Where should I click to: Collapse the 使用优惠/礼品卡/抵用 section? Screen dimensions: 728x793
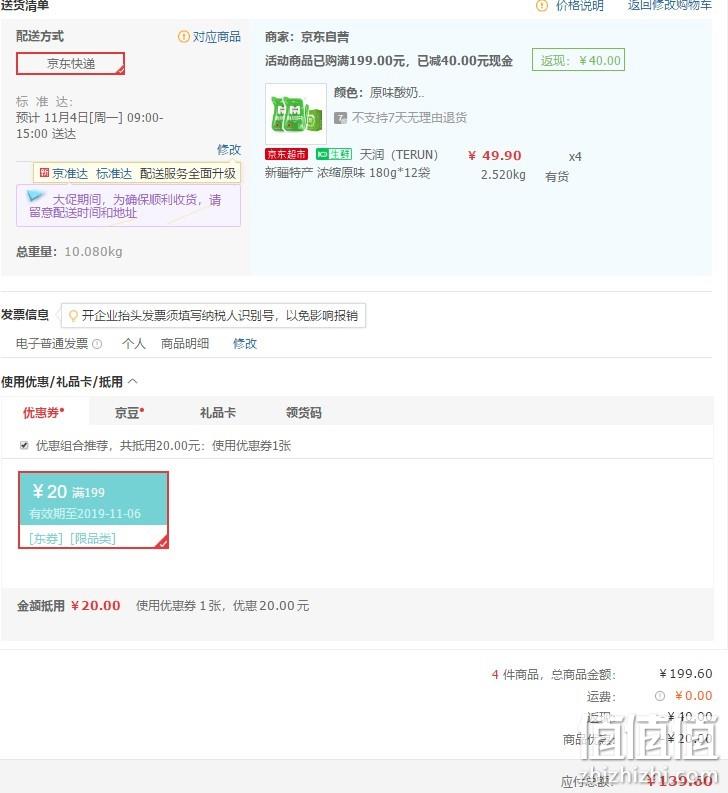[x=133, y=381]
